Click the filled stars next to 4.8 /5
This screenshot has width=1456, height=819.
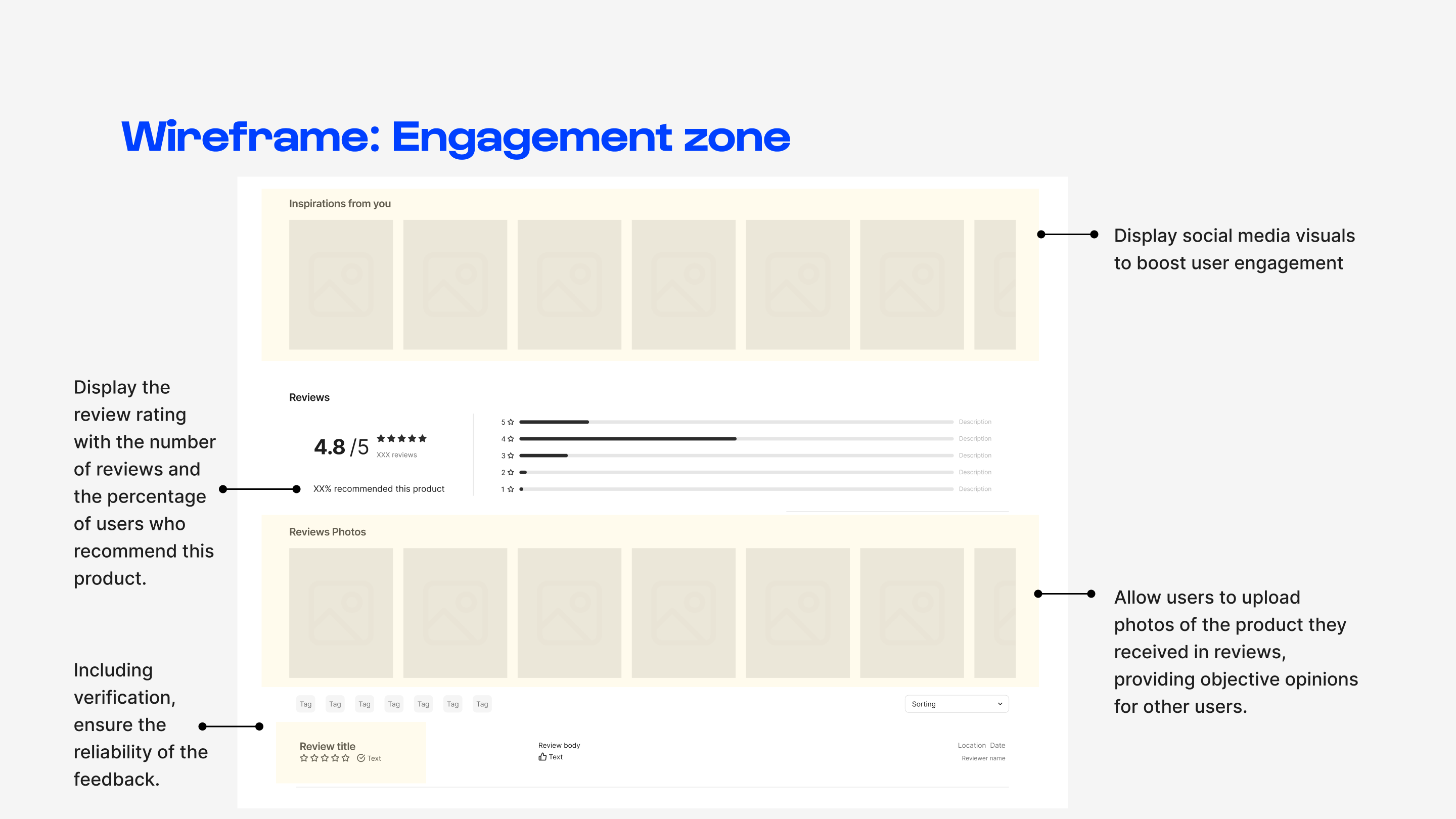(401, 439)
